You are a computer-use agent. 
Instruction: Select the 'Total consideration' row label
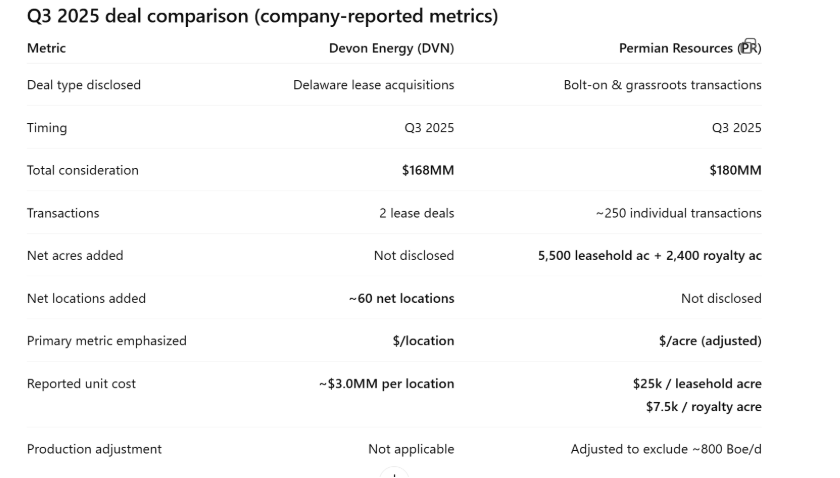click(82, 170)
